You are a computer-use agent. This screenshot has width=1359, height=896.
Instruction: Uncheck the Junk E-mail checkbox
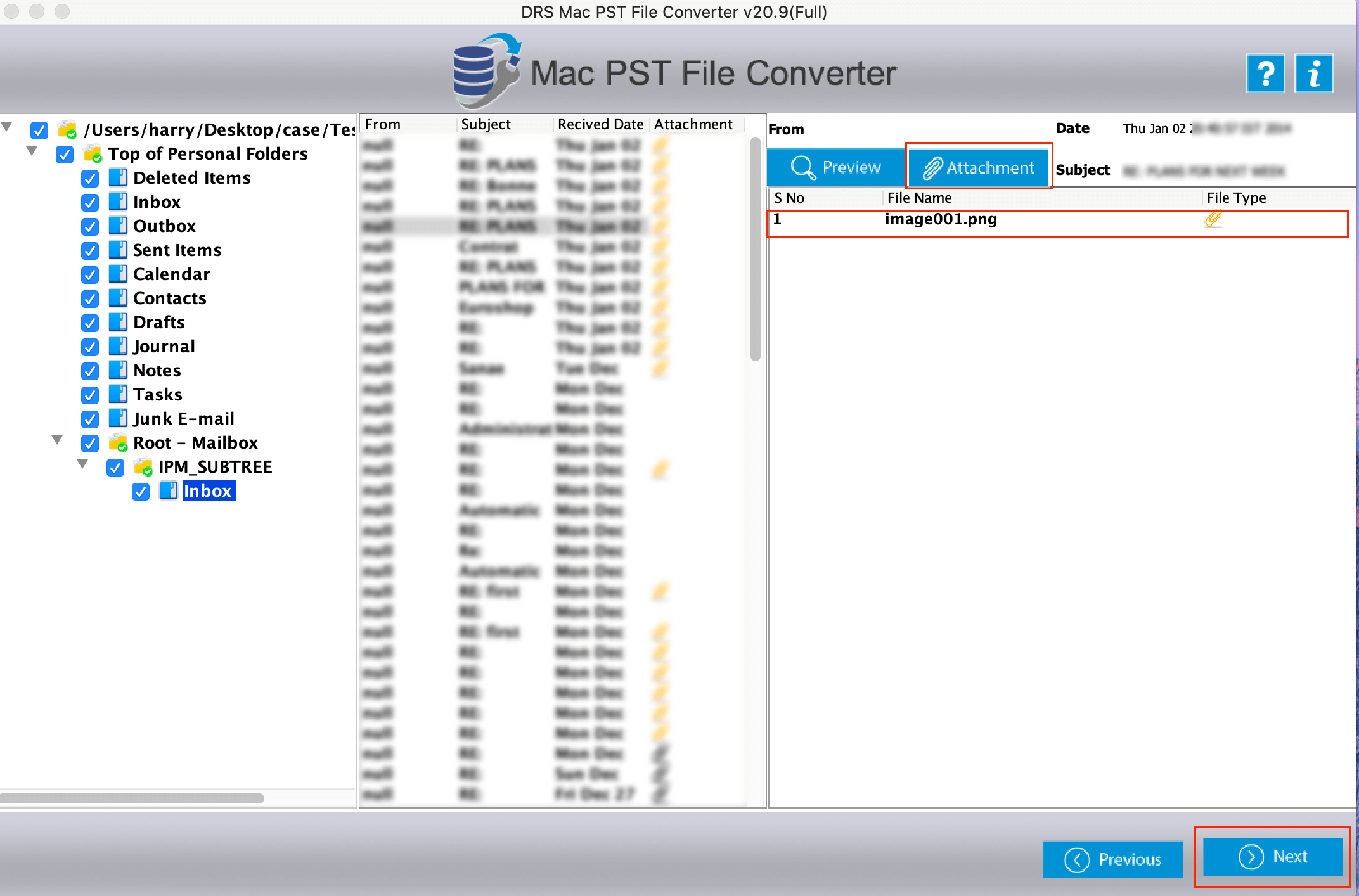click(89, 419)
